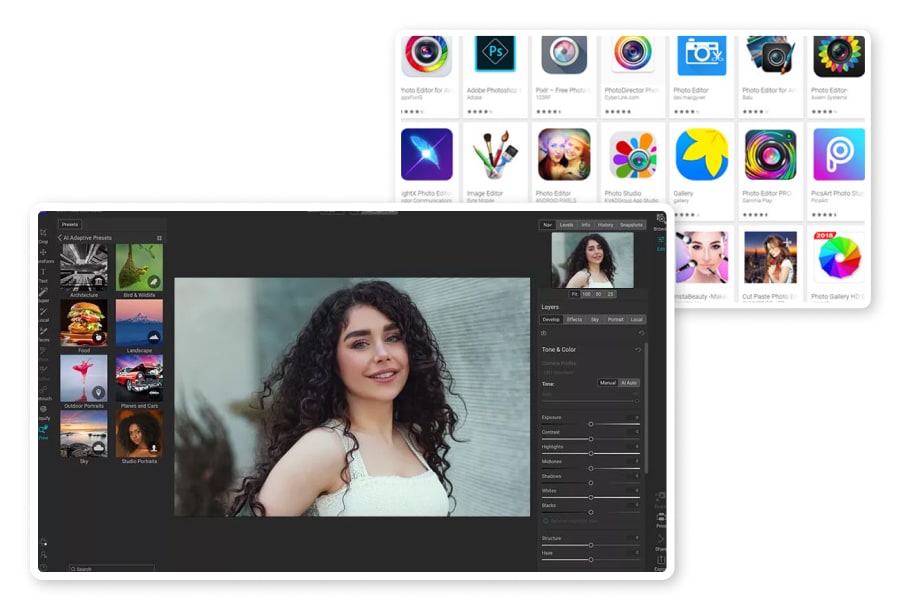Open the History tab
This screenshot has width=900, height=609.
[x=605, y=225]
